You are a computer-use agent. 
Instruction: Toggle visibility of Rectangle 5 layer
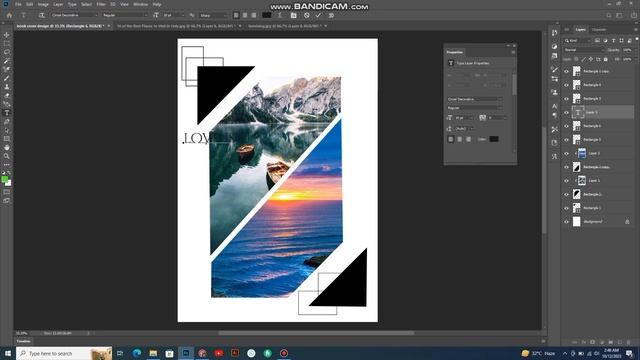tap(566, 140)
